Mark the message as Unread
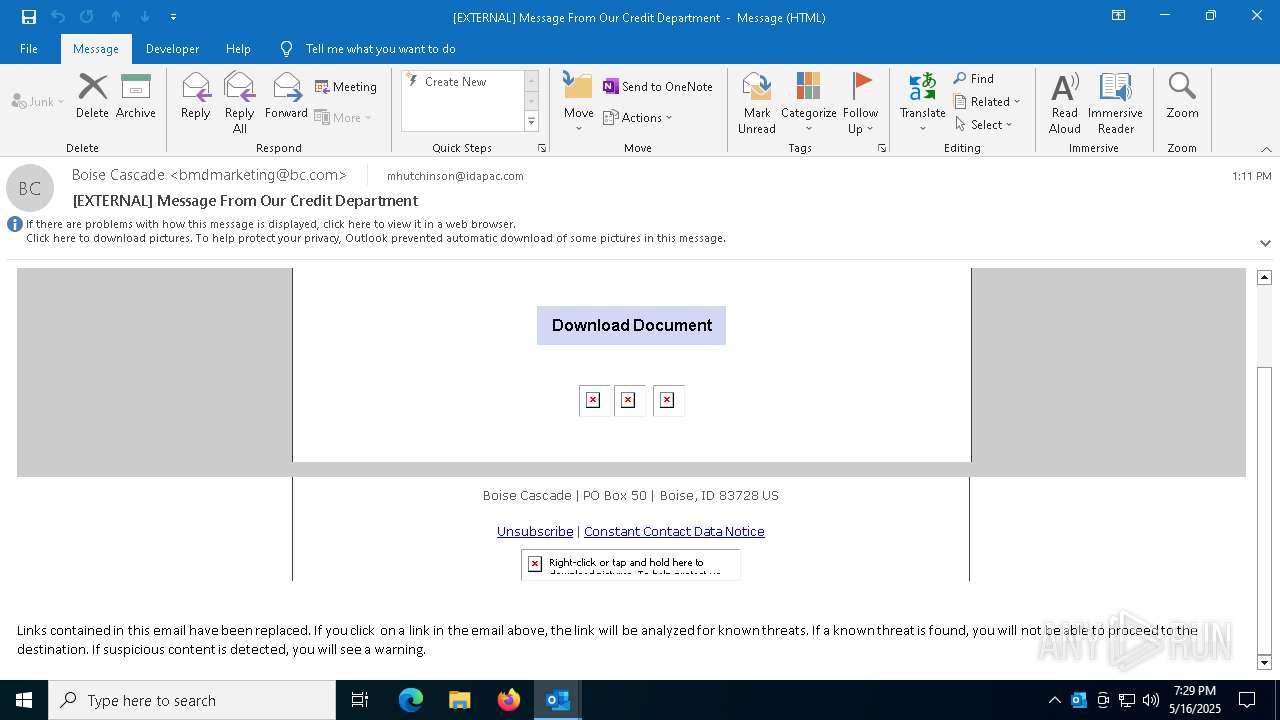Screen dimensions: 1280x720 (x=757, y=102)
